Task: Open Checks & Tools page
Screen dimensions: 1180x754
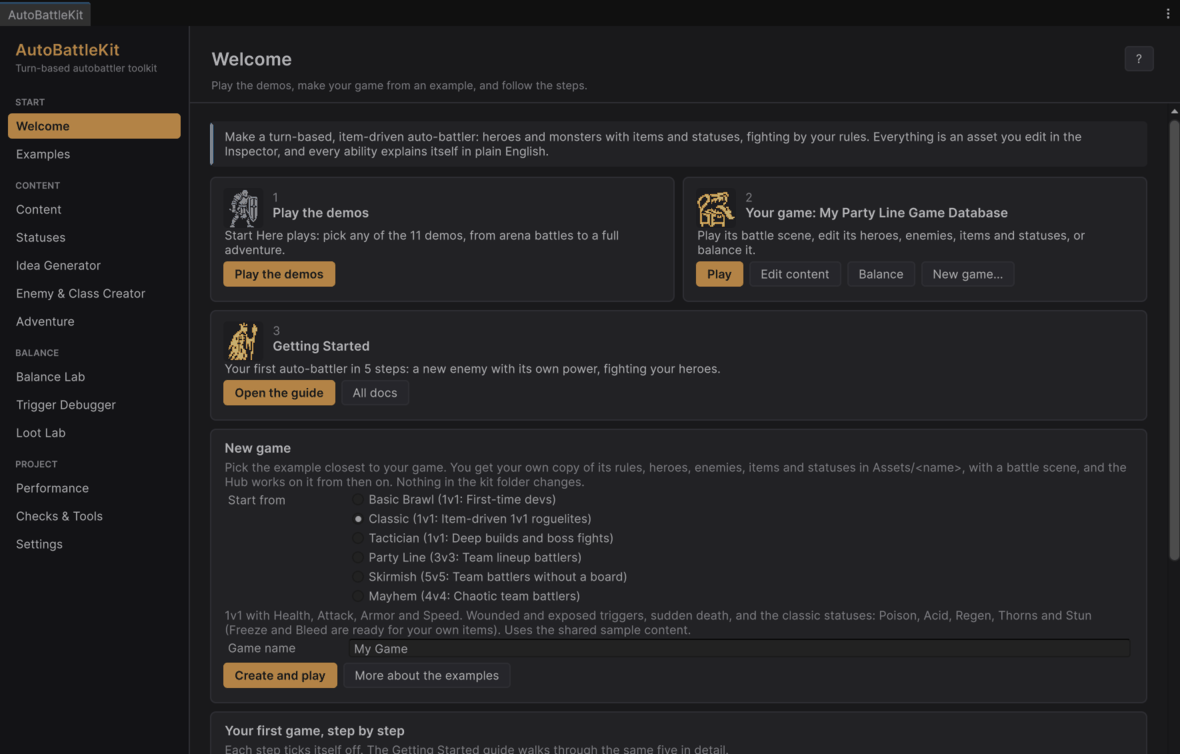Action: pyautogui.click(x=94, y=516)
